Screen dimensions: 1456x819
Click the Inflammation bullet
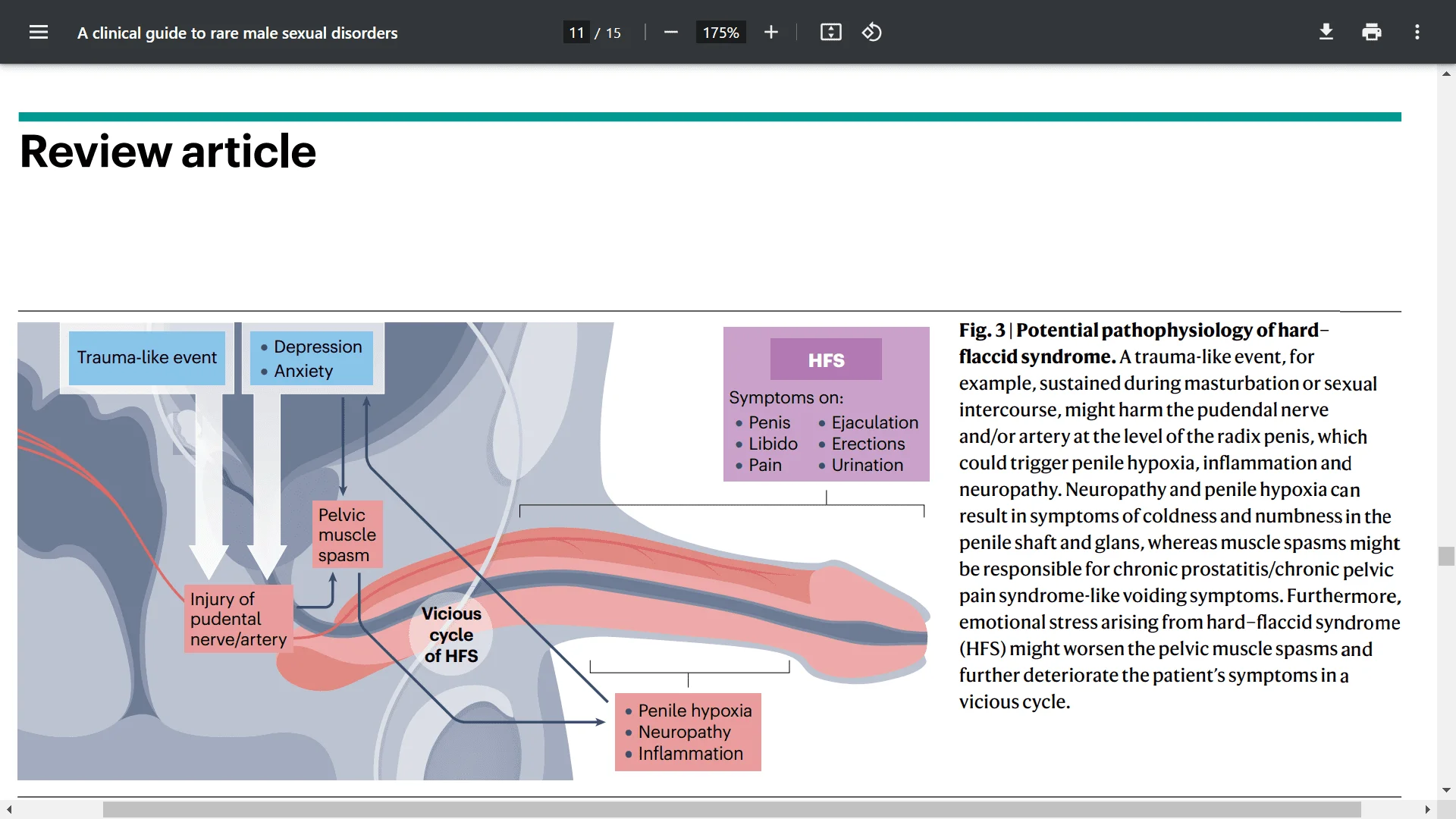tap(690, 753)
